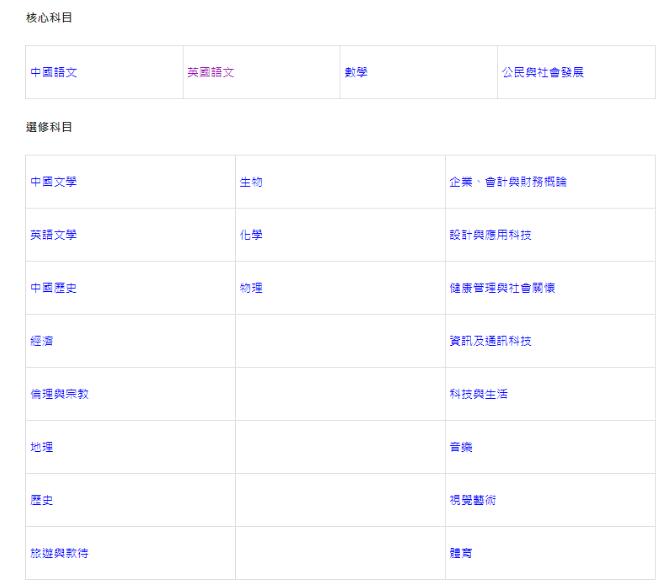Open the 化學 subject link
Screen dimensions: 669x585
[x=251, y=235]
